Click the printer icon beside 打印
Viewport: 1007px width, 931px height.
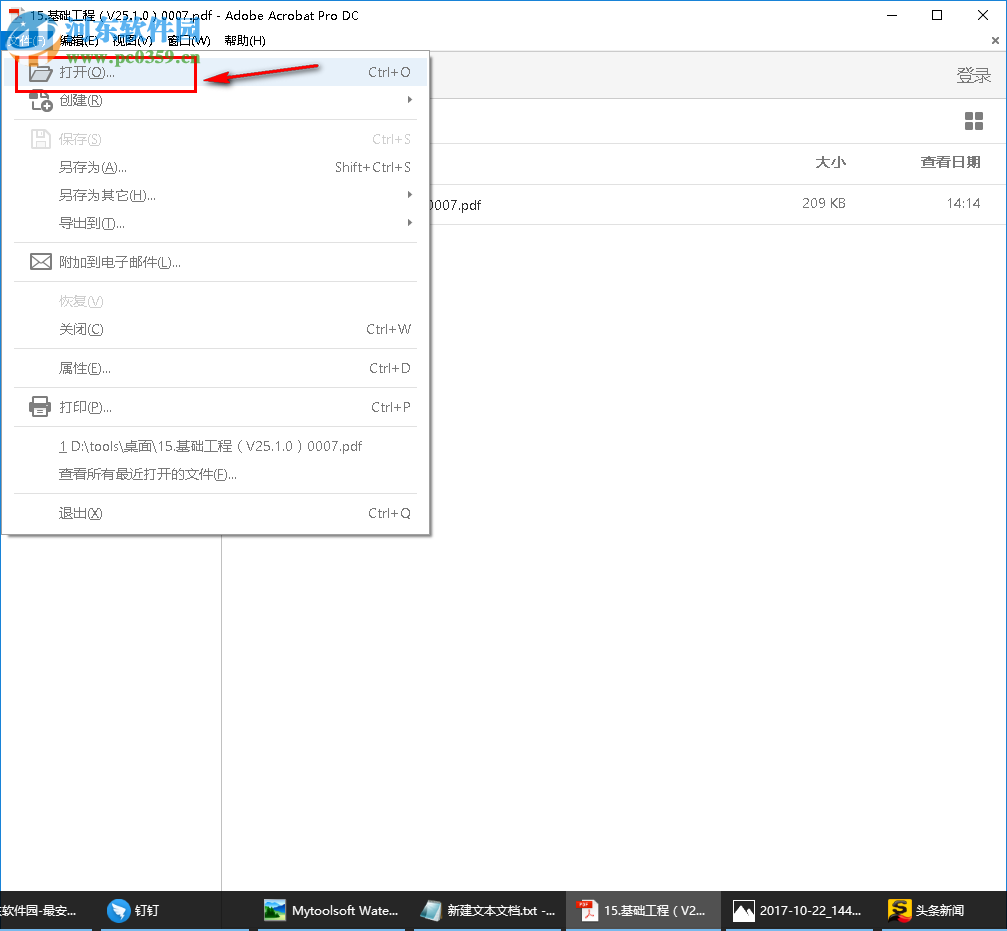(x=40, y=406)
